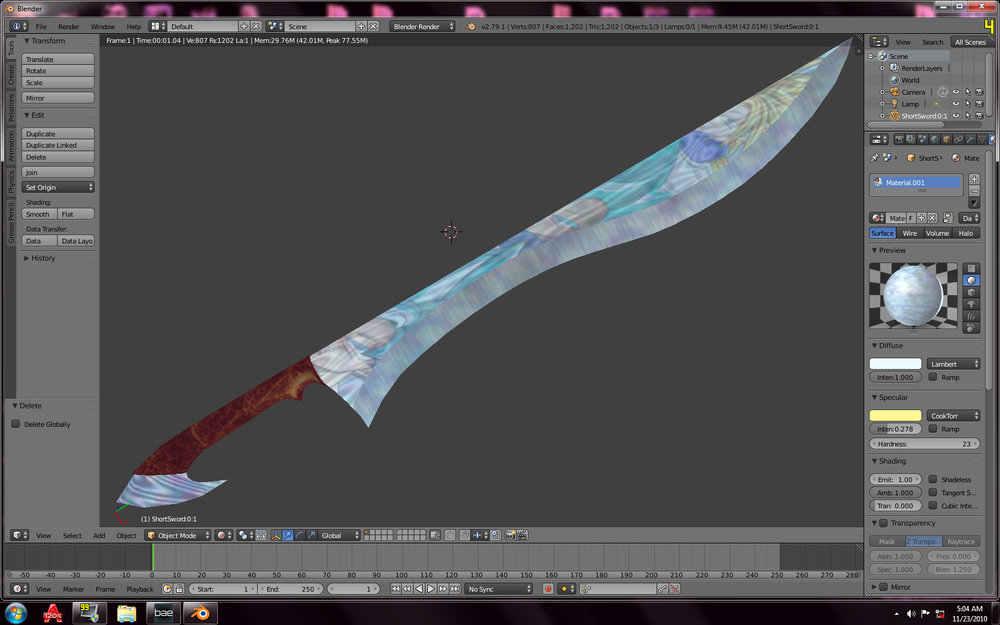The height and width of the screenshot is (625, 1000).
Task: Expand the History panel
Action: [43, 258]
